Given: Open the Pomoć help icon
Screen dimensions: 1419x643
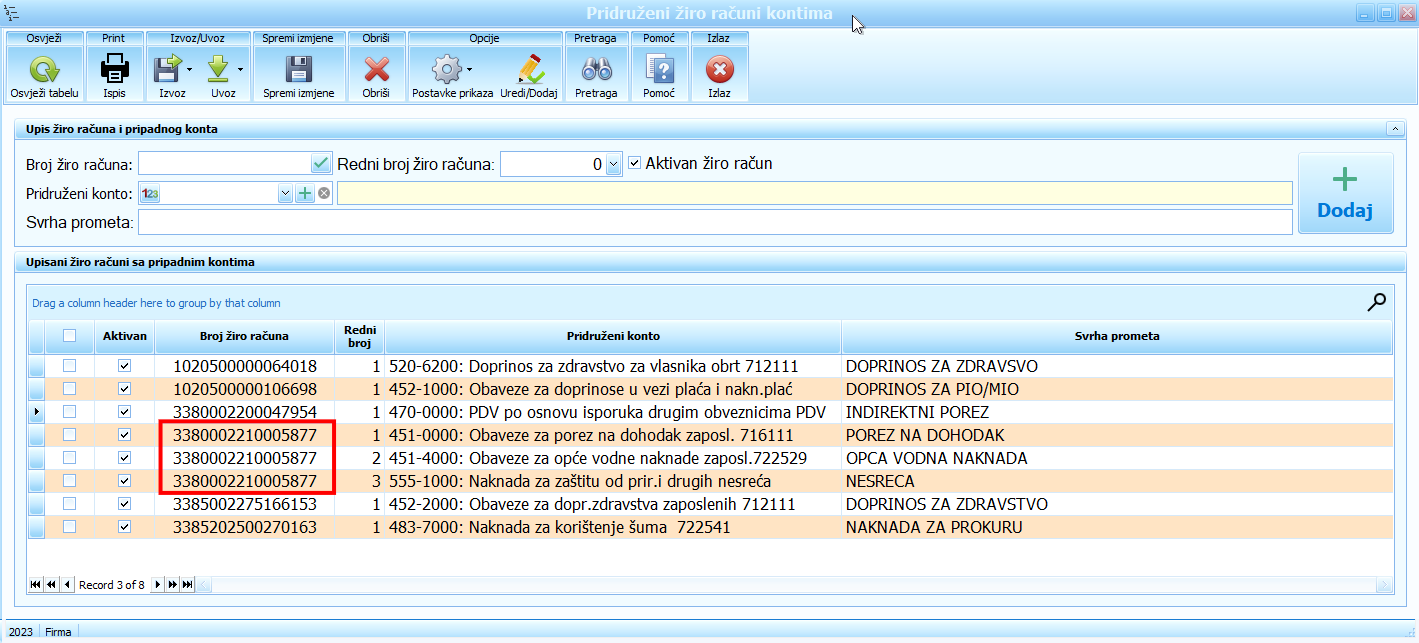Looking at the screenshot, I should pos(659,69).
